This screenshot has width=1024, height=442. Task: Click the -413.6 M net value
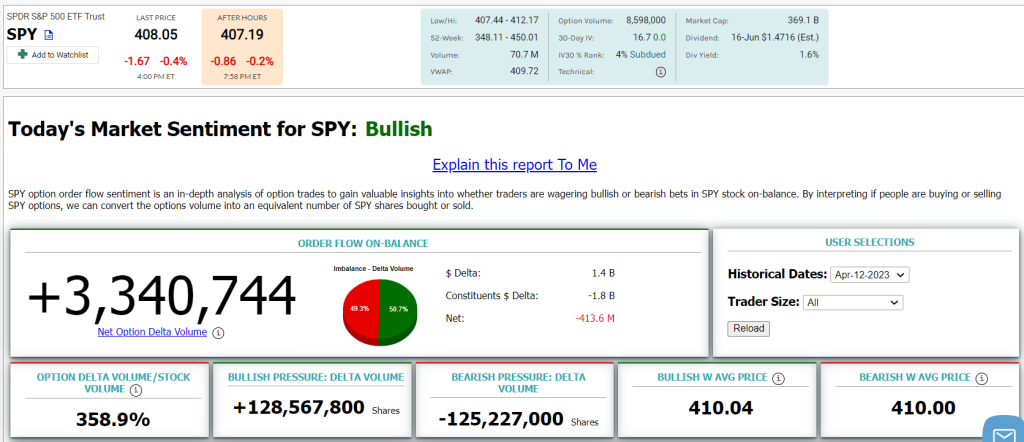[x=595, y=319]
